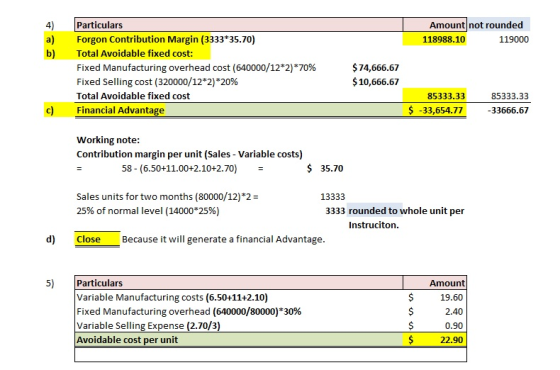Click the 0.90 amount value
The image size is (560, 370).
454,326
